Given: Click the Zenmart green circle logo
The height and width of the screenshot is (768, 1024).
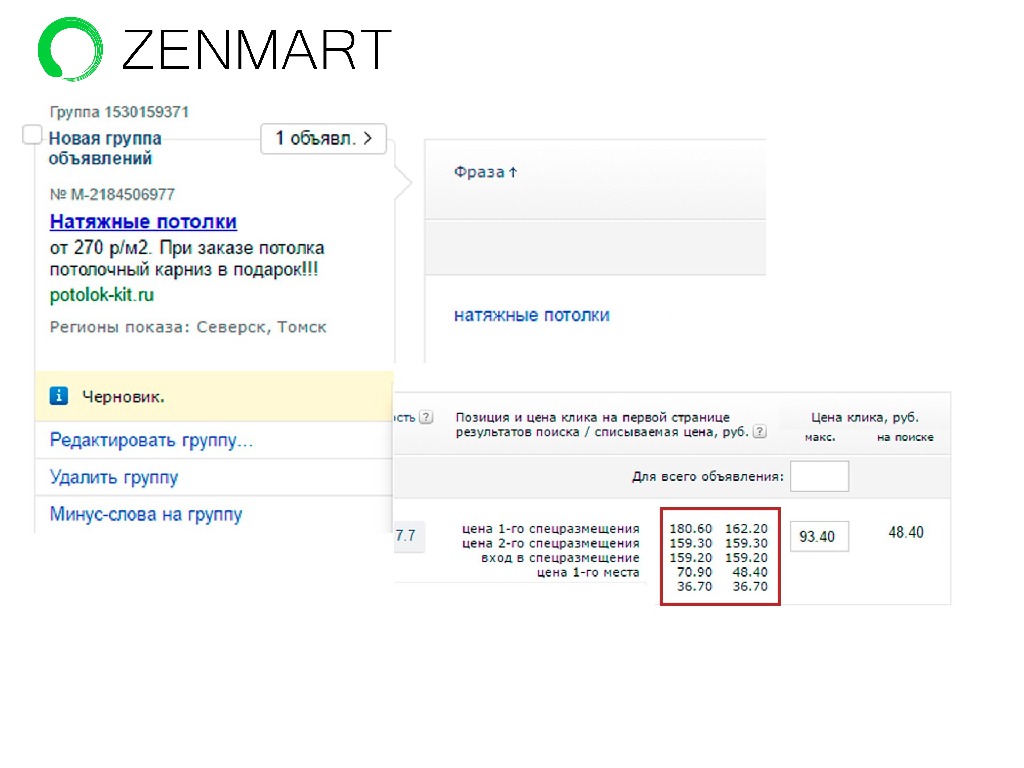Looking at the screenshot, I should click(x=70, y=49).
